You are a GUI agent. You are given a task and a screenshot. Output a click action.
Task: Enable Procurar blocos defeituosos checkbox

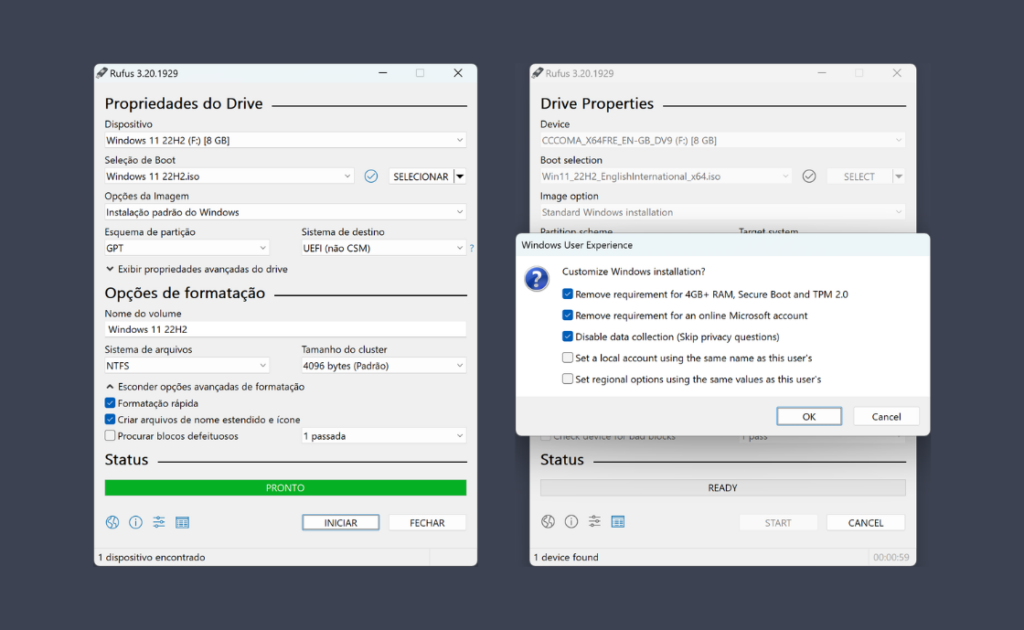[110, 435]
